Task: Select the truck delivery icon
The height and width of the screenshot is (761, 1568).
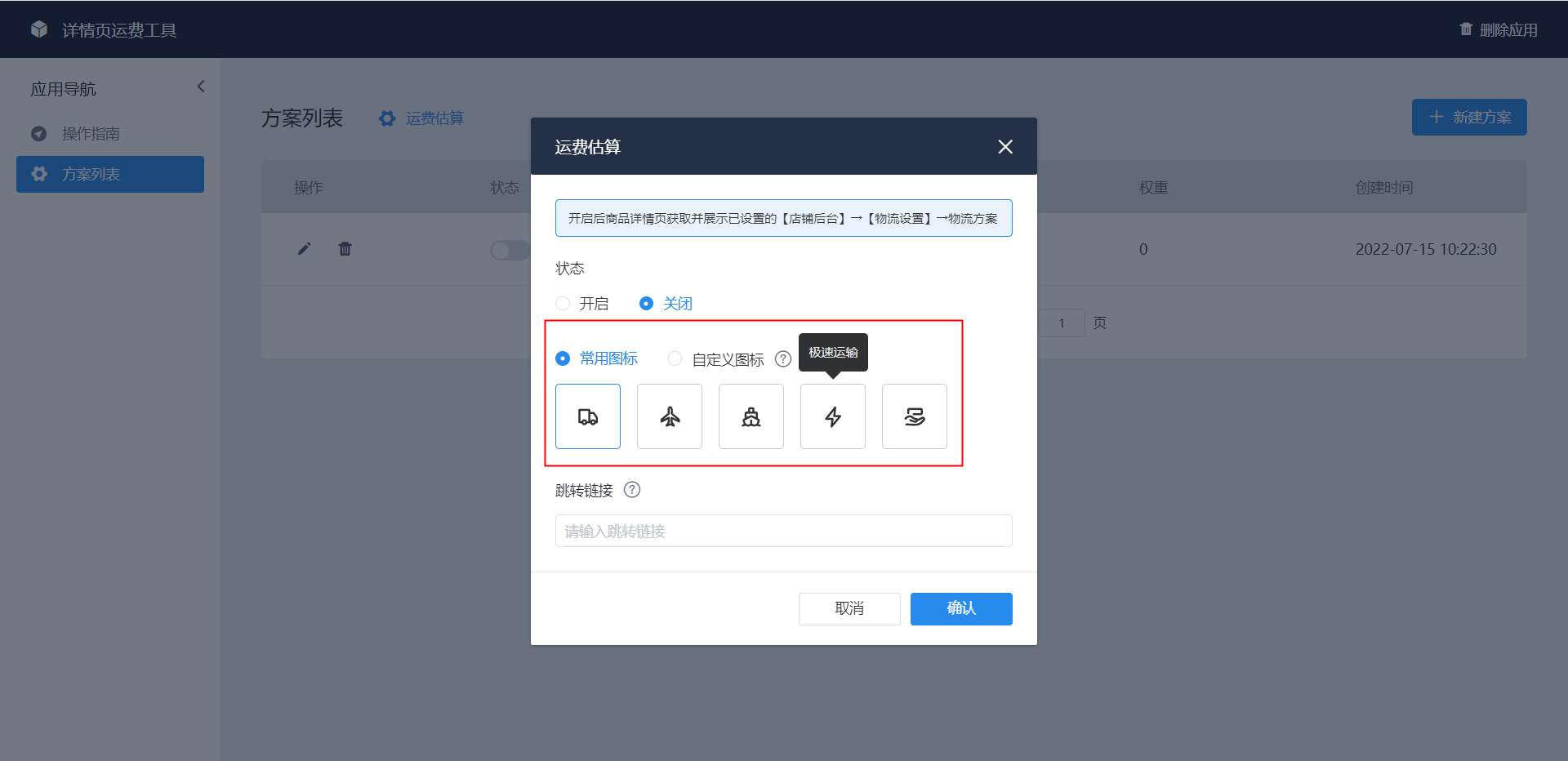Action: [588, 416]
